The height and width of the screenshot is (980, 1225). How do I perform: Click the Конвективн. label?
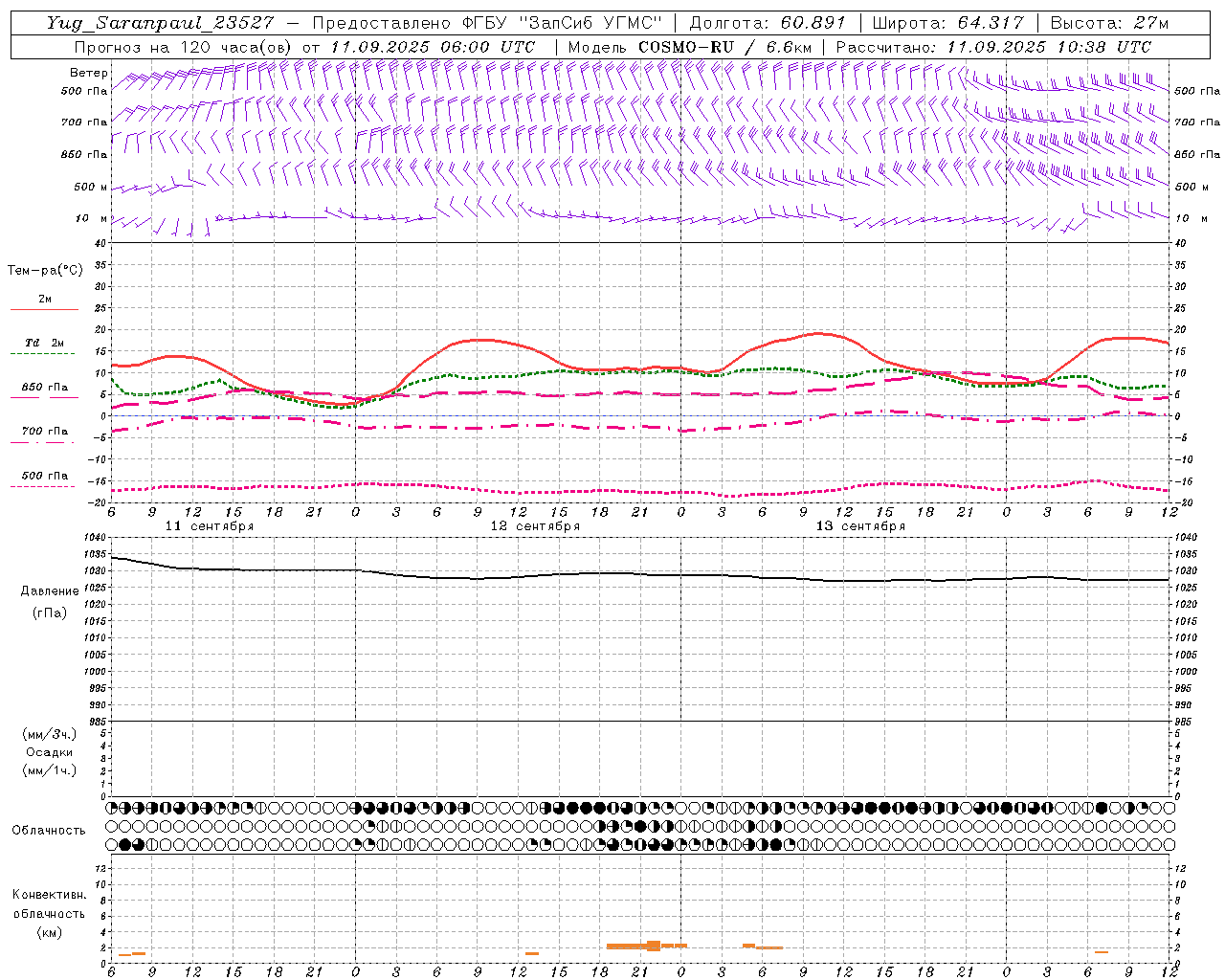[49, 895]
